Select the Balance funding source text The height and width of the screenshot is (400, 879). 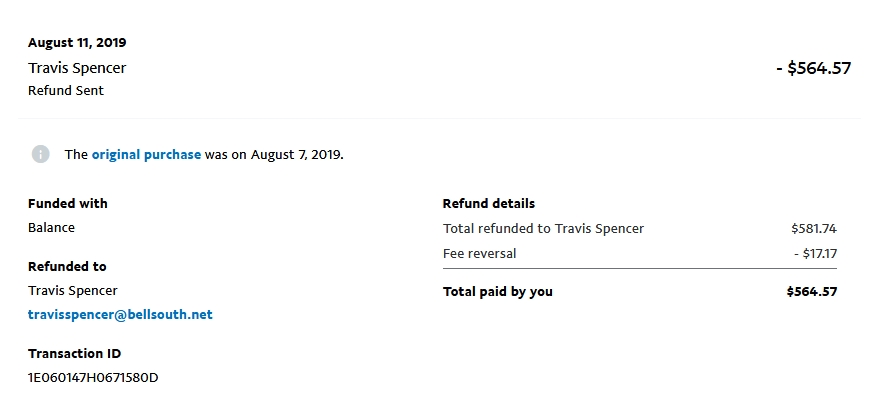coord(51,228)
